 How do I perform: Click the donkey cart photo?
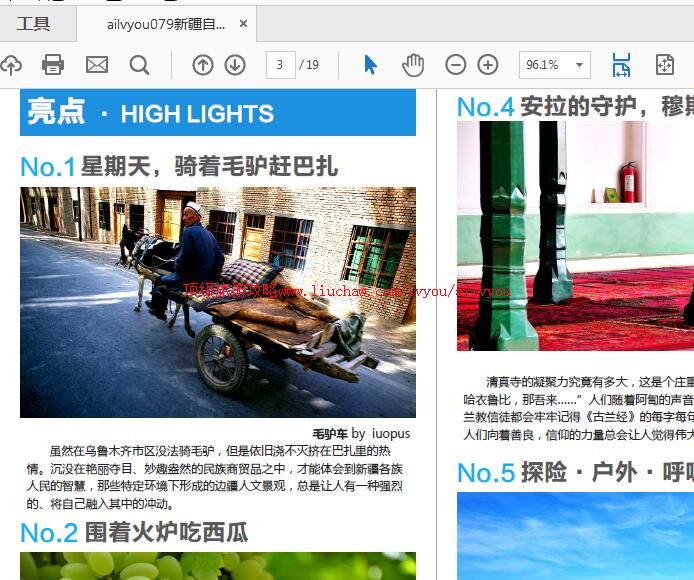coord(218,302)
